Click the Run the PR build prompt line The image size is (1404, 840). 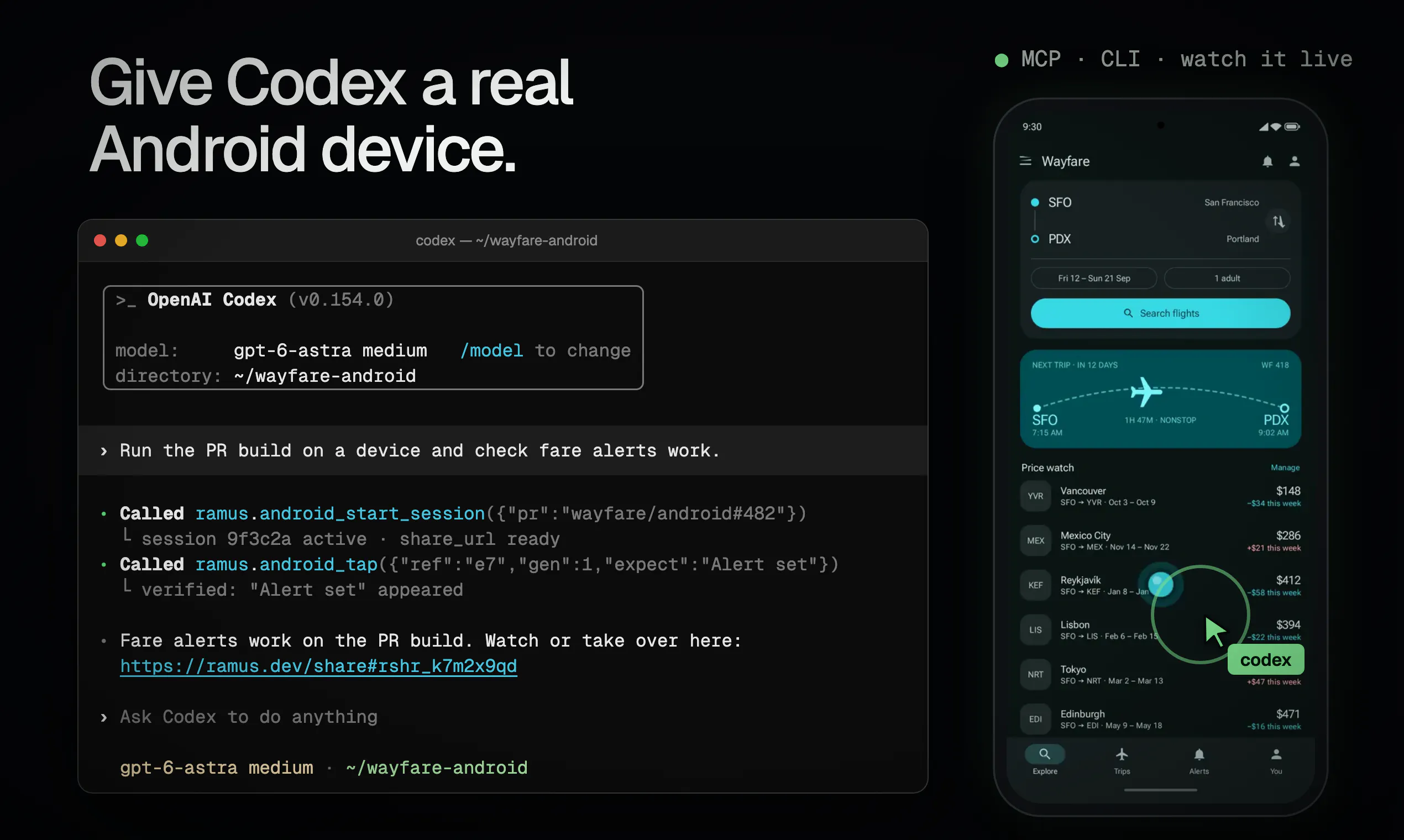point(420,450)
